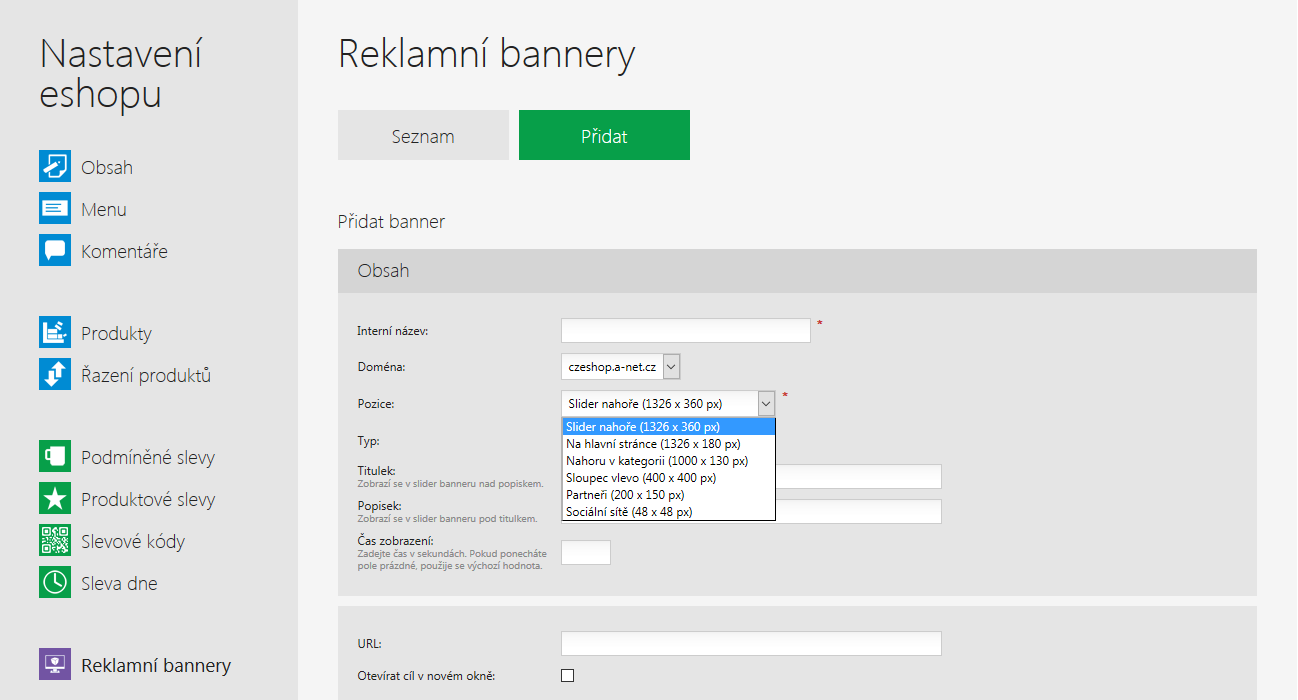This screenshot has width=1298, height=700.
Task: Open the Menu settings link
Action: (x=104, y=209)
